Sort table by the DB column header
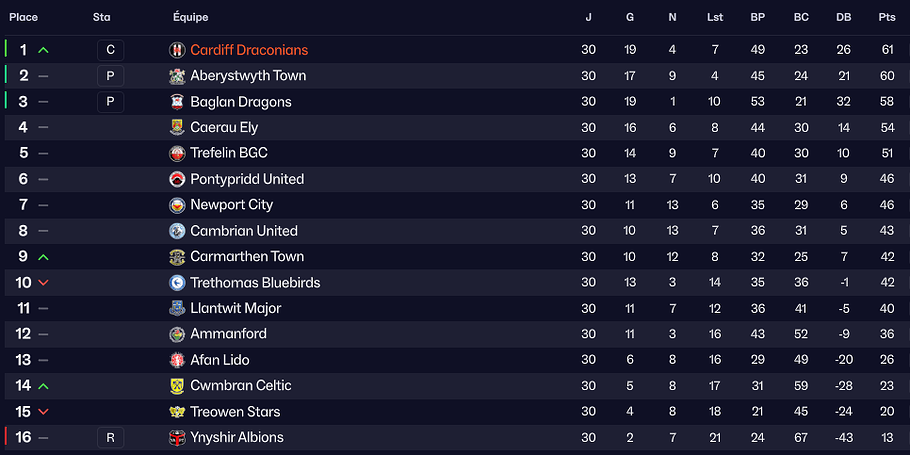This screenshot has height=455, width=910. pyautogui.click(x=844, y=17)
